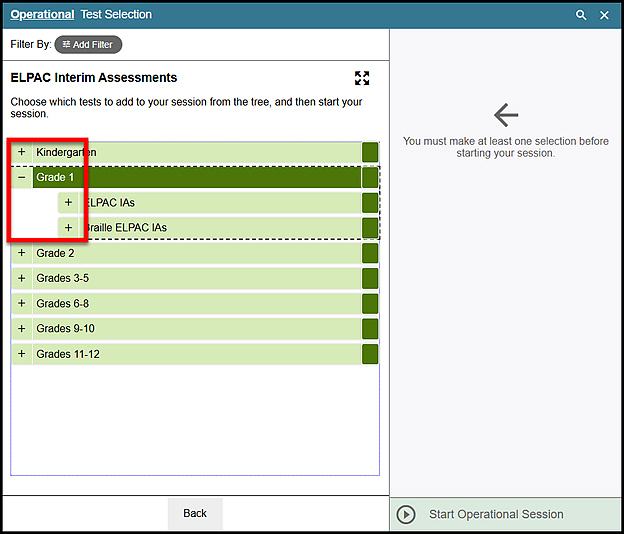Click the Add Filter button
The height and width of the screenshot is (534, 624).
click(88, 45)
